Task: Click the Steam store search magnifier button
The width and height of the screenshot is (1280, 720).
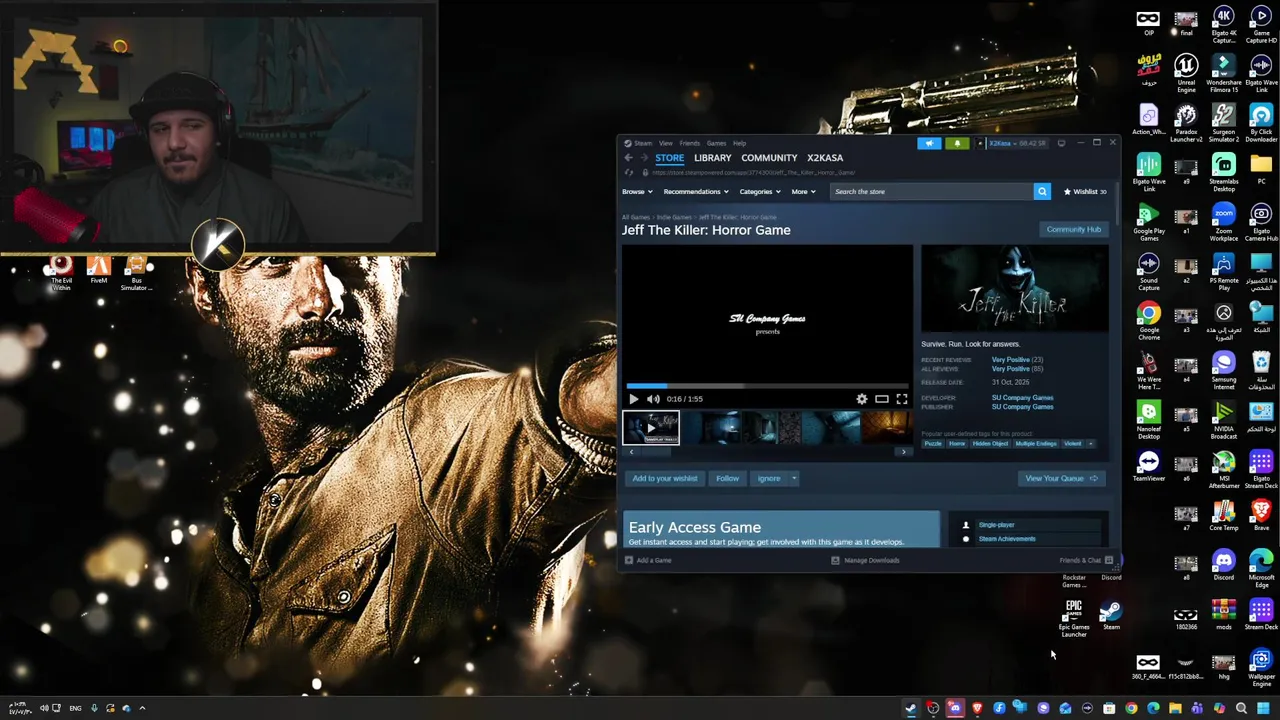Action: [1042, 191]
